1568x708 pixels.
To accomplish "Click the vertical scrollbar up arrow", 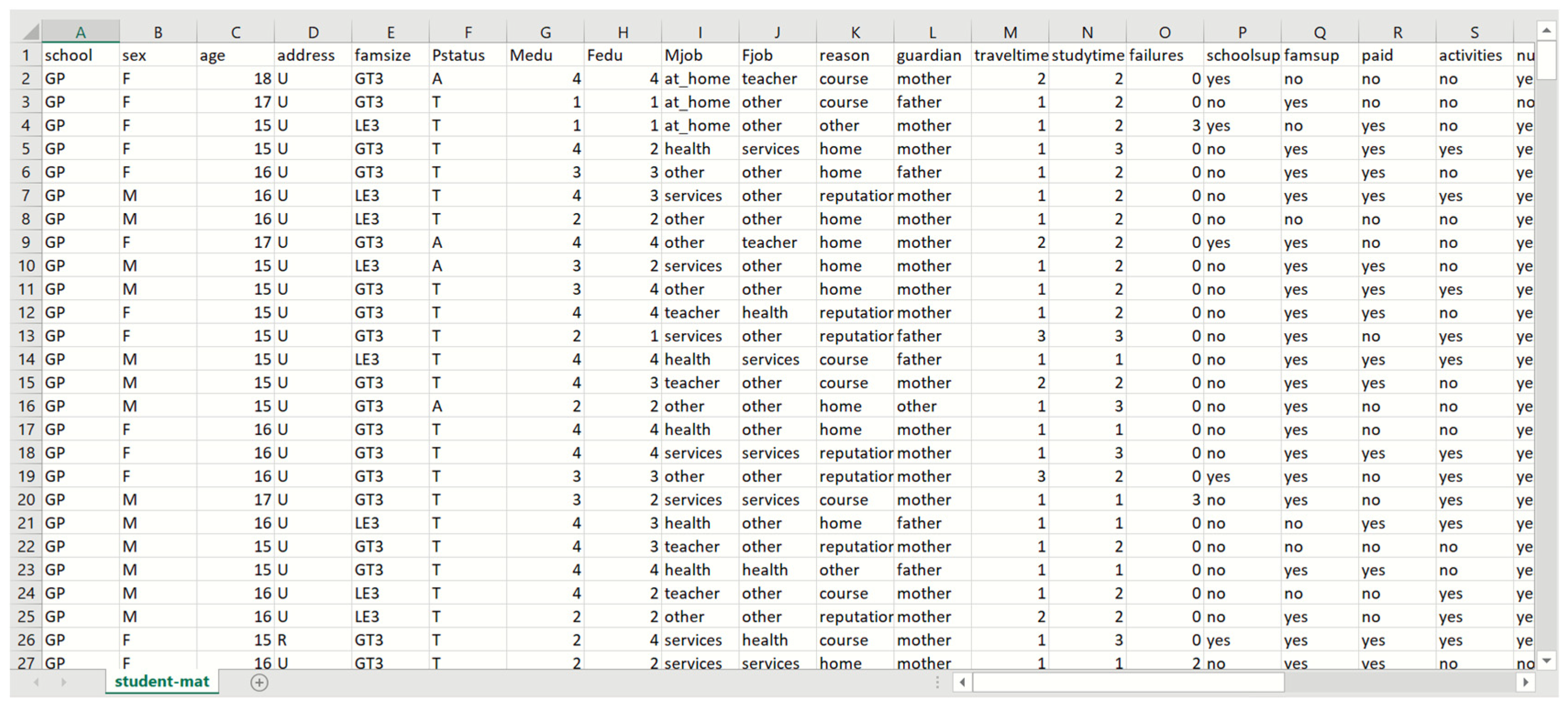I will (x=1546, y=30).
